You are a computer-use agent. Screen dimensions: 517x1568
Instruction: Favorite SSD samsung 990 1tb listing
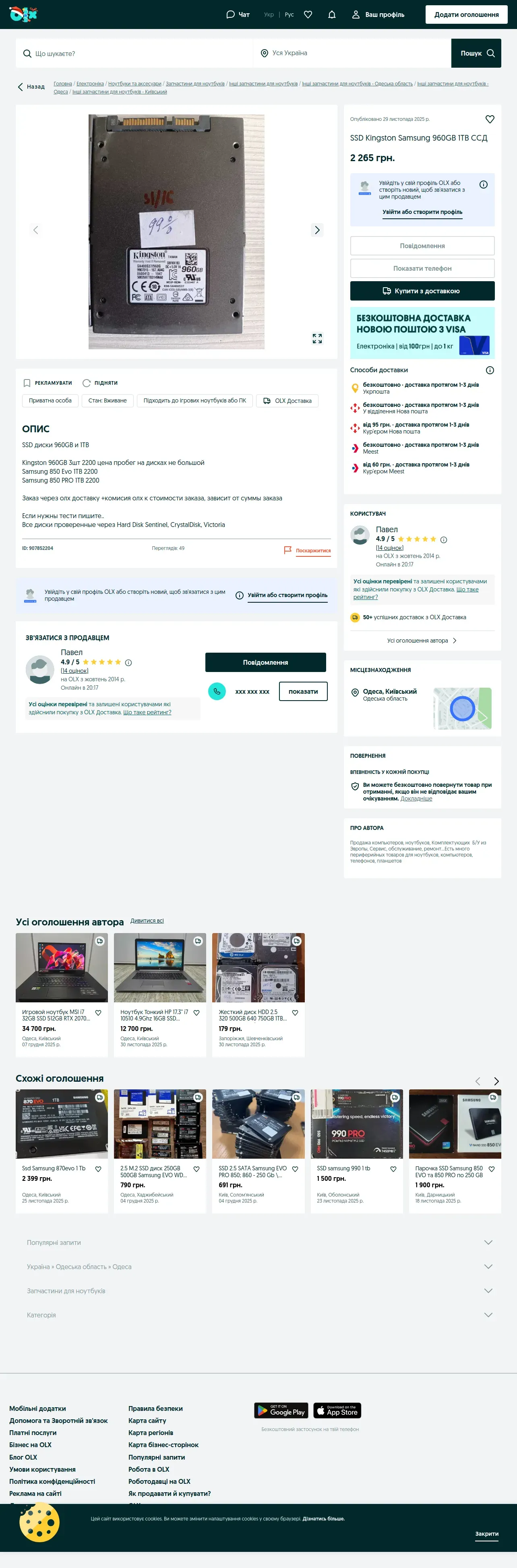tap(393, 1169)
